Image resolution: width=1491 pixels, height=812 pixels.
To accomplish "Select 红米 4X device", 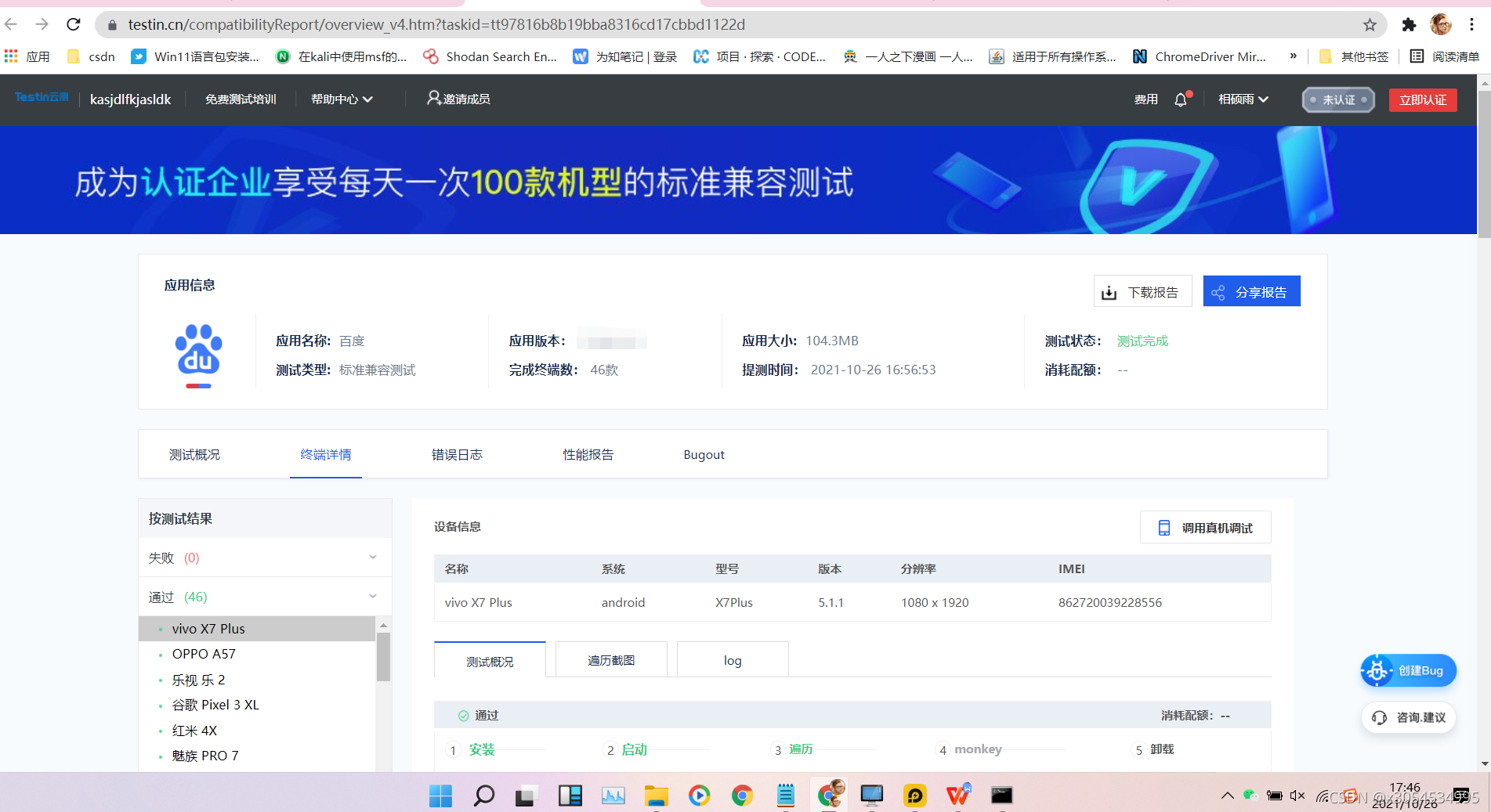I will click(257, 731).
